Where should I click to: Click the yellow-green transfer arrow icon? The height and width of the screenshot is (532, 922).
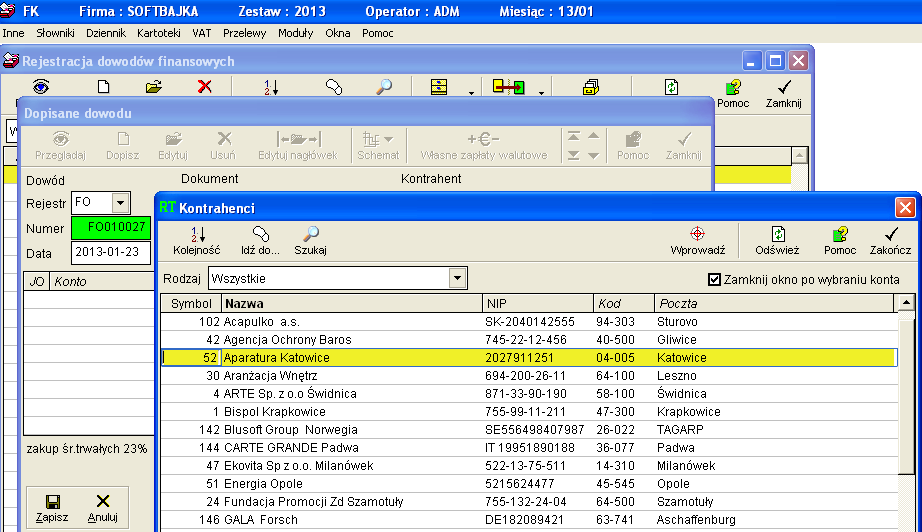509,87
